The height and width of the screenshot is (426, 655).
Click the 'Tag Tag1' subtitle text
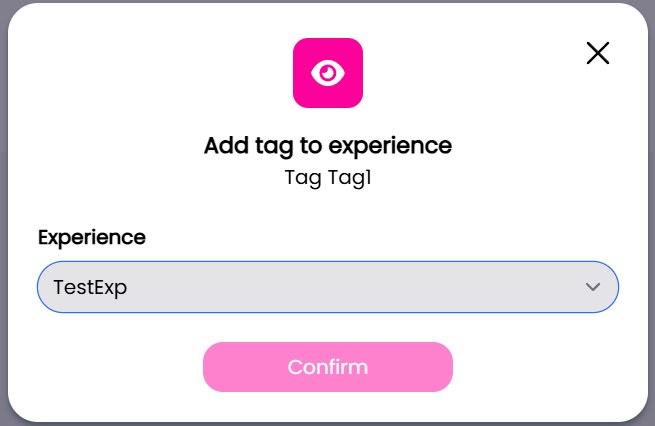tap(328, 179)
